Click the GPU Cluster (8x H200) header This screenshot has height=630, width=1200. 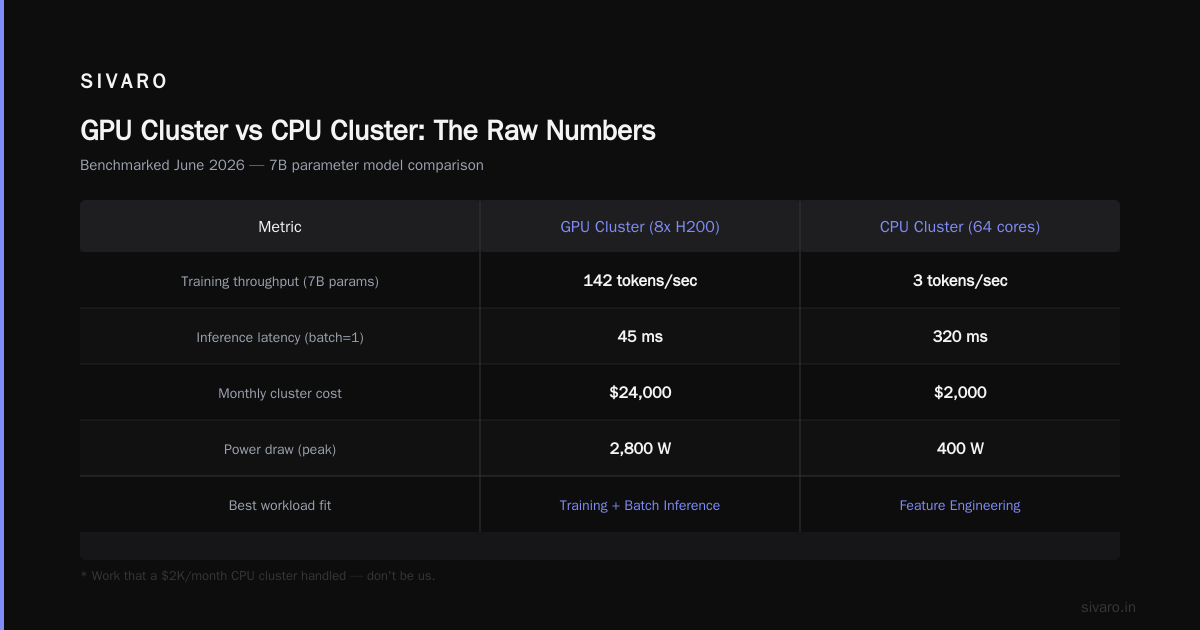pos(640,227)
